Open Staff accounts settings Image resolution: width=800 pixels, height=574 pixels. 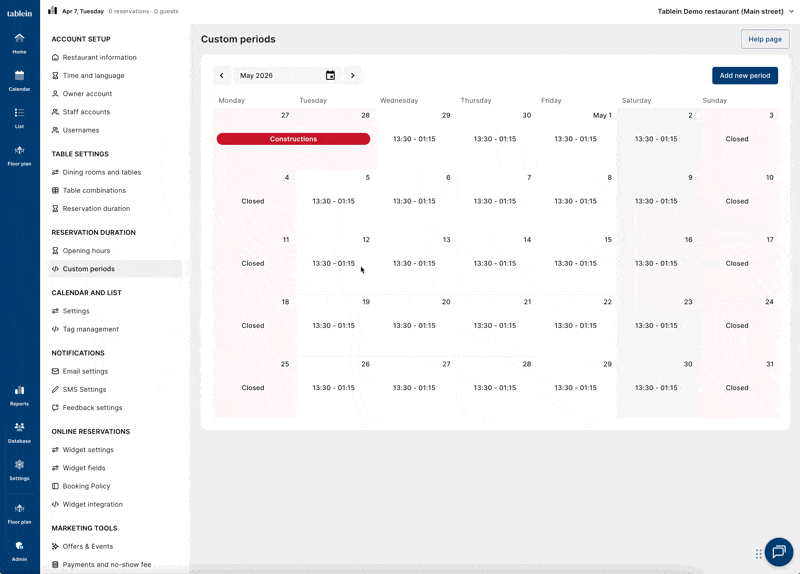pyautogui.click(x=86, y=112)
